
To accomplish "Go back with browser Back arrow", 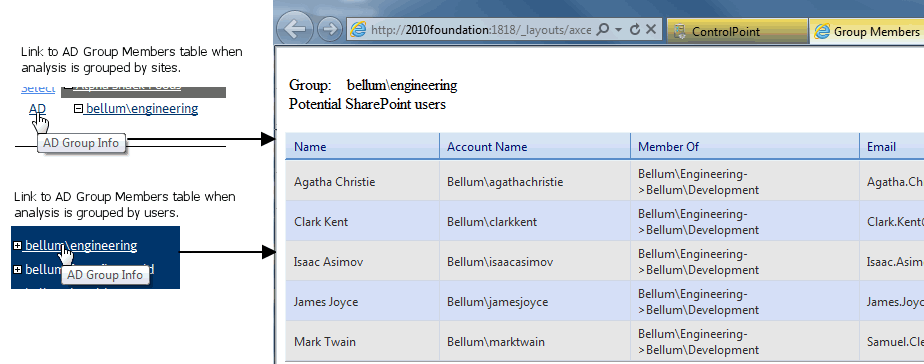I will tap(294, 29).
